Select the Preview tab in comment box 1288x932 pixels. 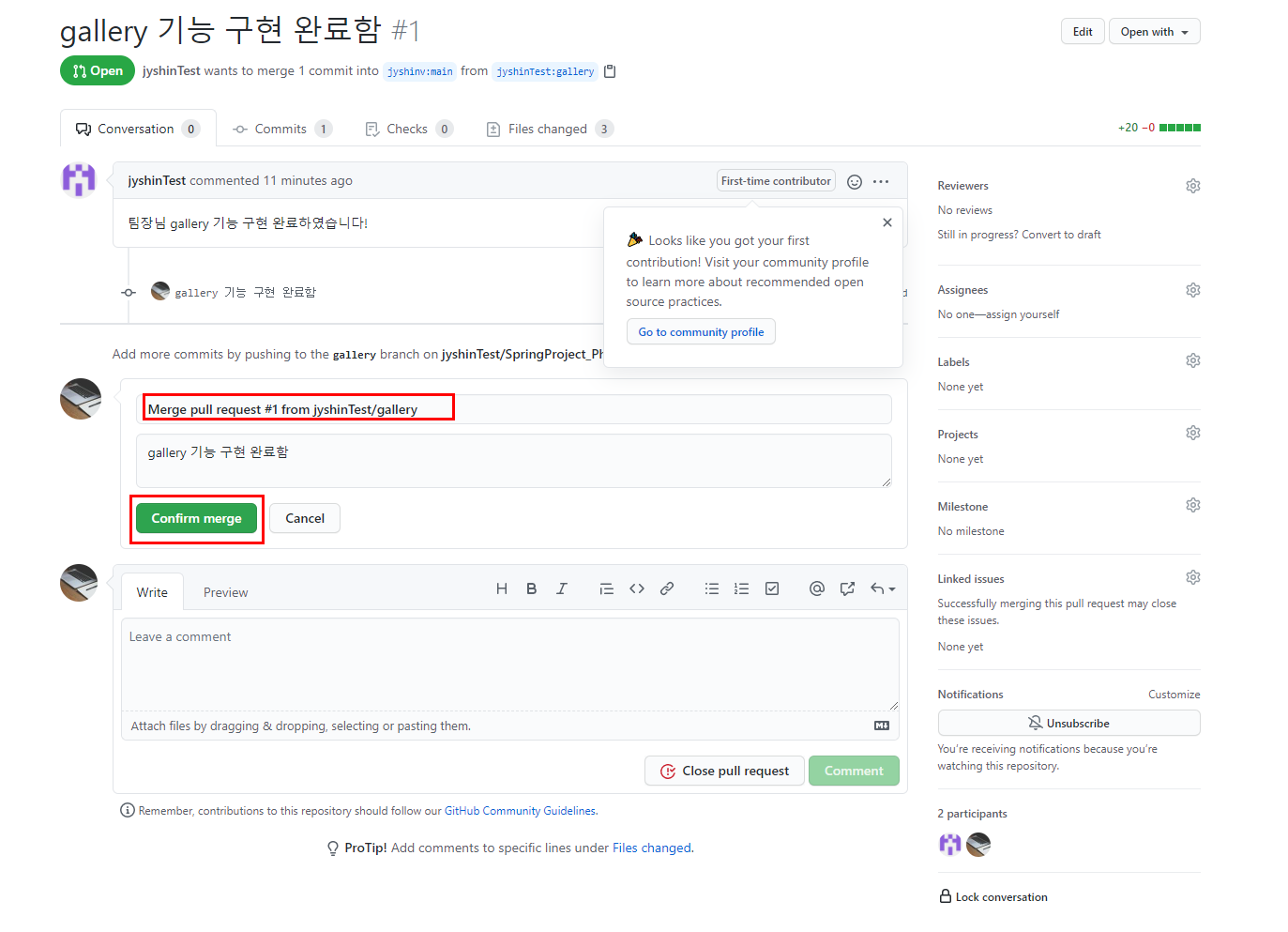(226, 592)
